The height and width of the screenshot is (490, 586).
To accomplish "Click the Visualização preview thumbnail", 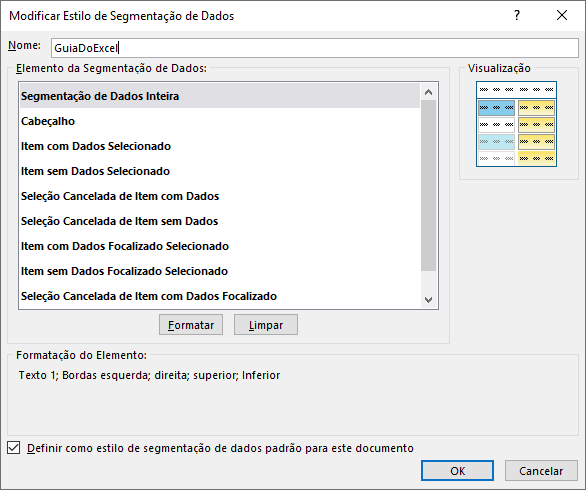I will [x=516, y=124].
